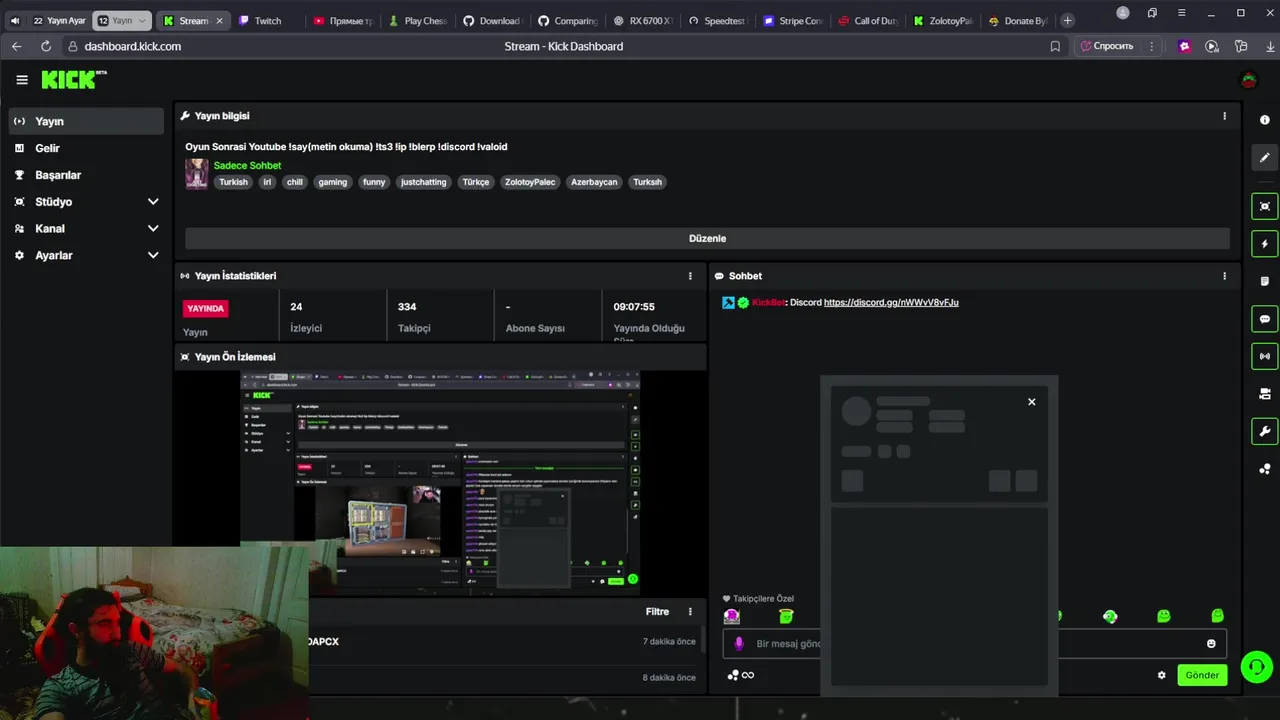Click the stream category thumbnail image
Viewport: 1280px width, 720px height.
point(196,173)
